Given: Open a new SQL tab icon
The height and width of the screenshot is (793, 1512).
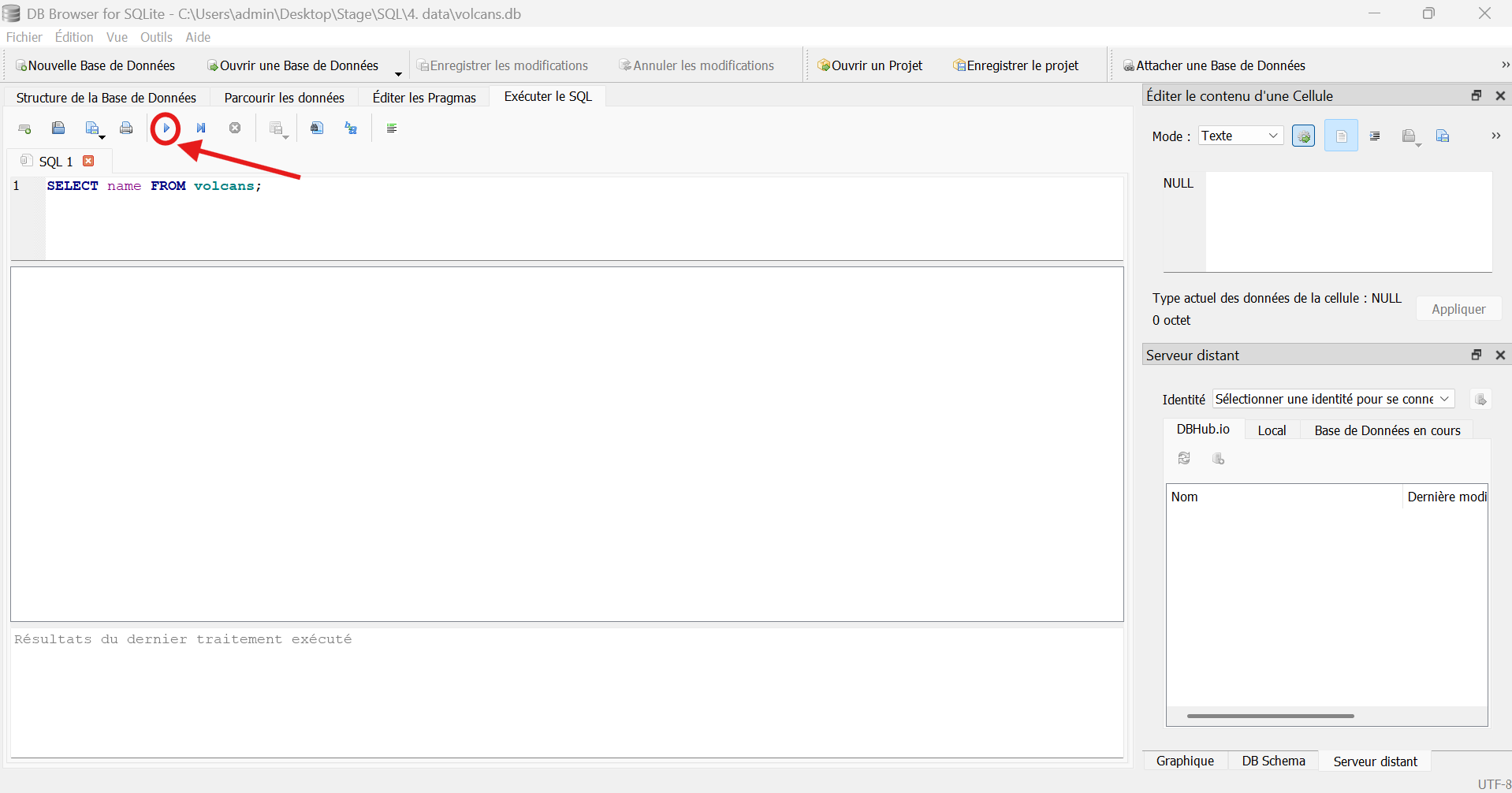Looking at the screenshot, I should click(x=24, y=128).
